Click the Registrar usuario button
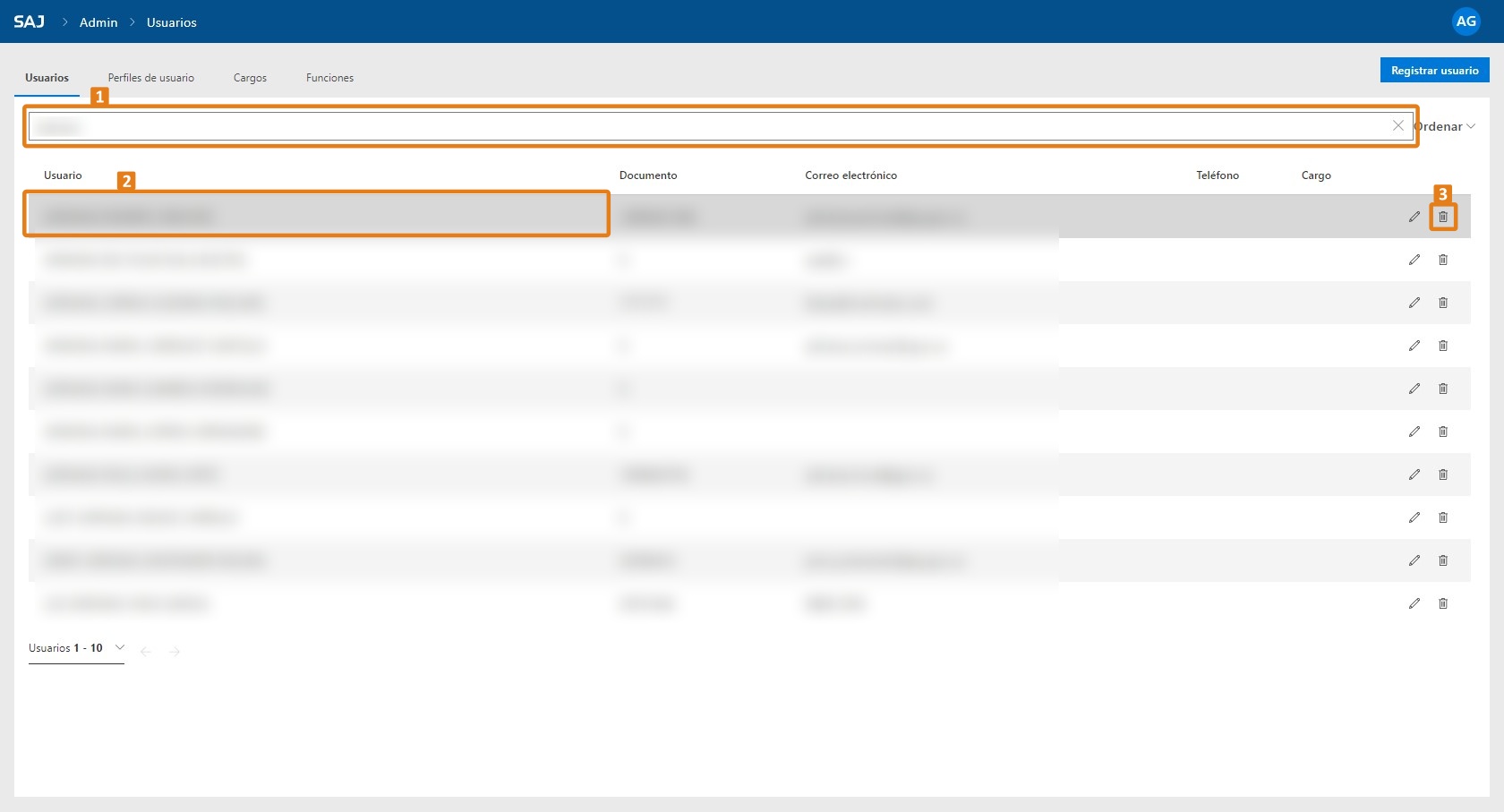The height and width of the screenshot is (812, 1504). 1434,71
